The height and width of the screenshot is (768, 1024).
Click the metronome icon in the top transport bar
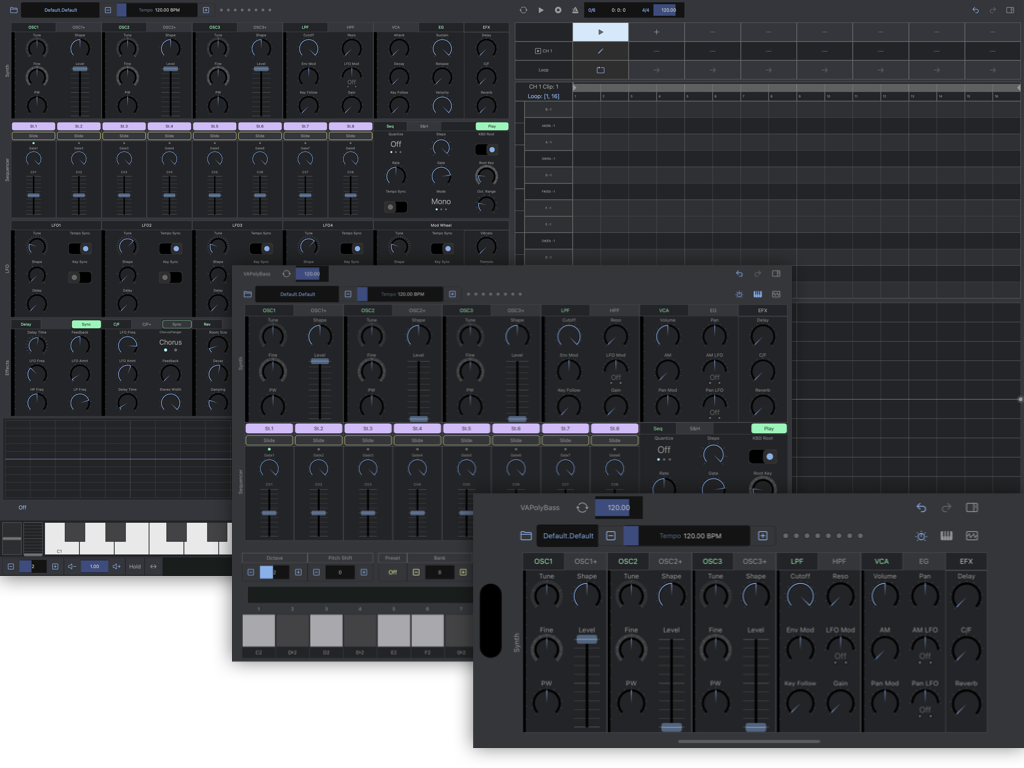pyautogui.click(x=574, y=10)
